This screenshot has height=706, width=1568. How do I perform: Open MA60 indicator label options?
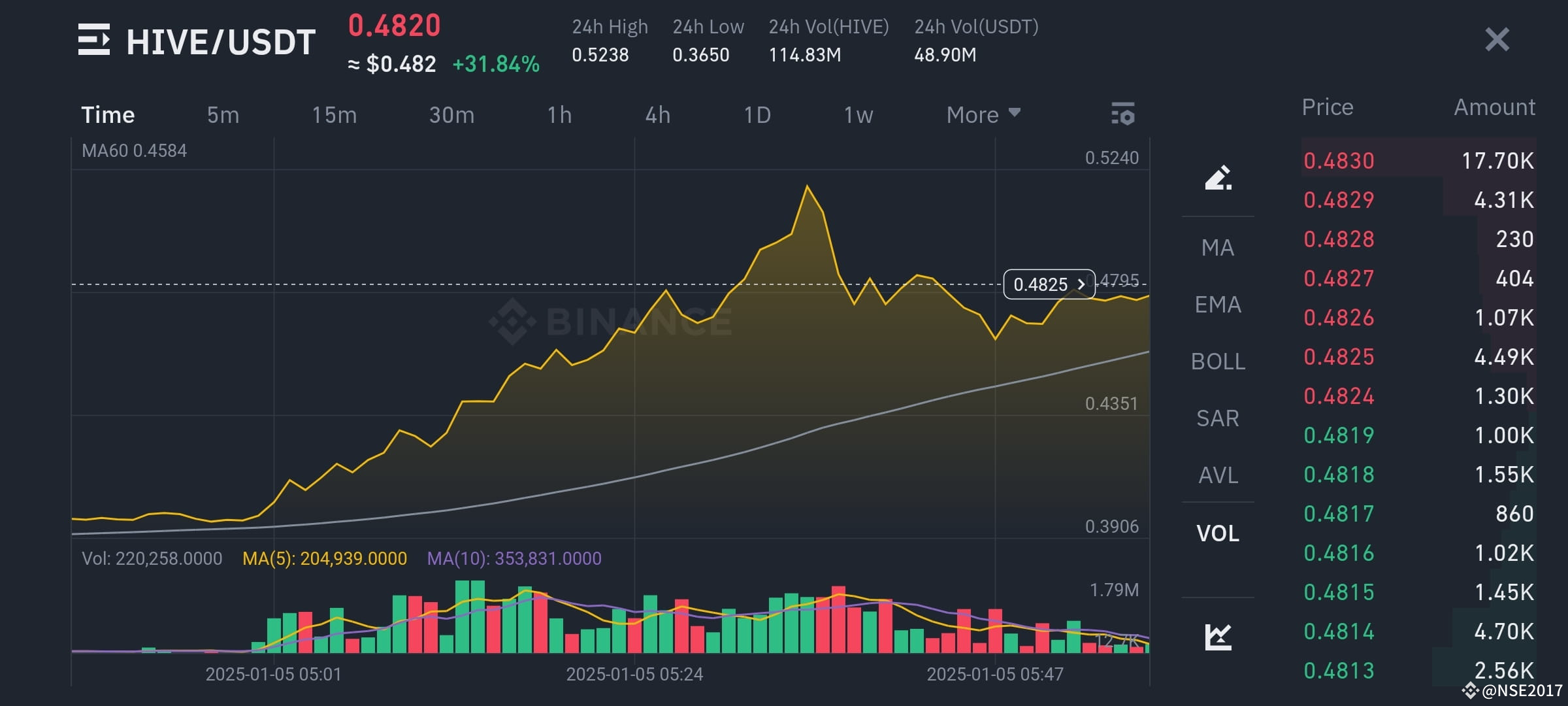[133, 150]
